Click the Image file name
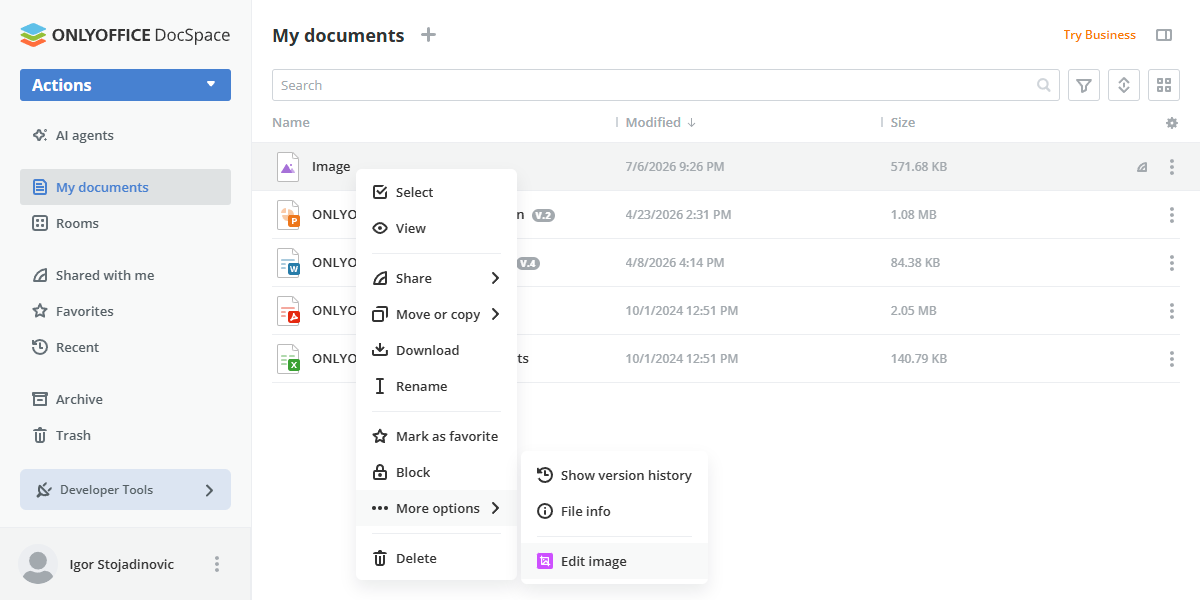Screen dimensions: 1200x600 (331, 167)
